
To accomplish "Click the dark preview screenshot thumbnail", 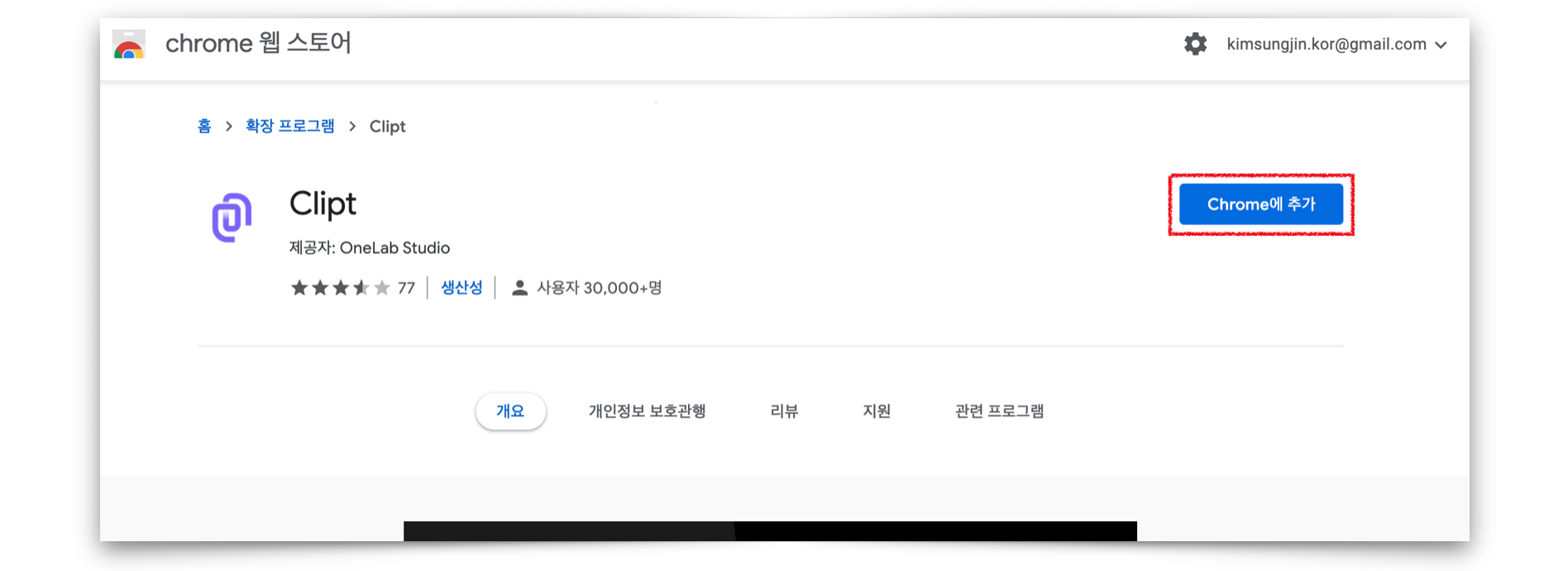I will (770, 531).
